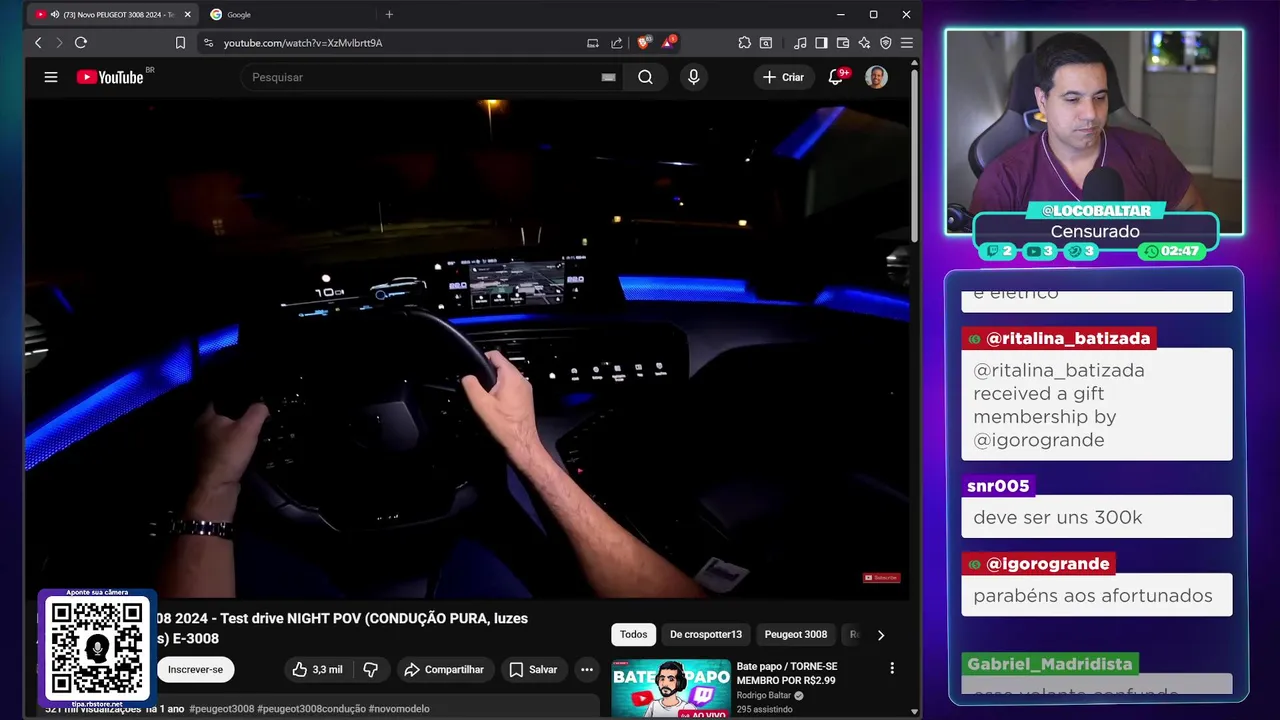Dislike the video
Image resolution: width=1280 pixels, height=720 pixels.
click(x=370, y=670)
